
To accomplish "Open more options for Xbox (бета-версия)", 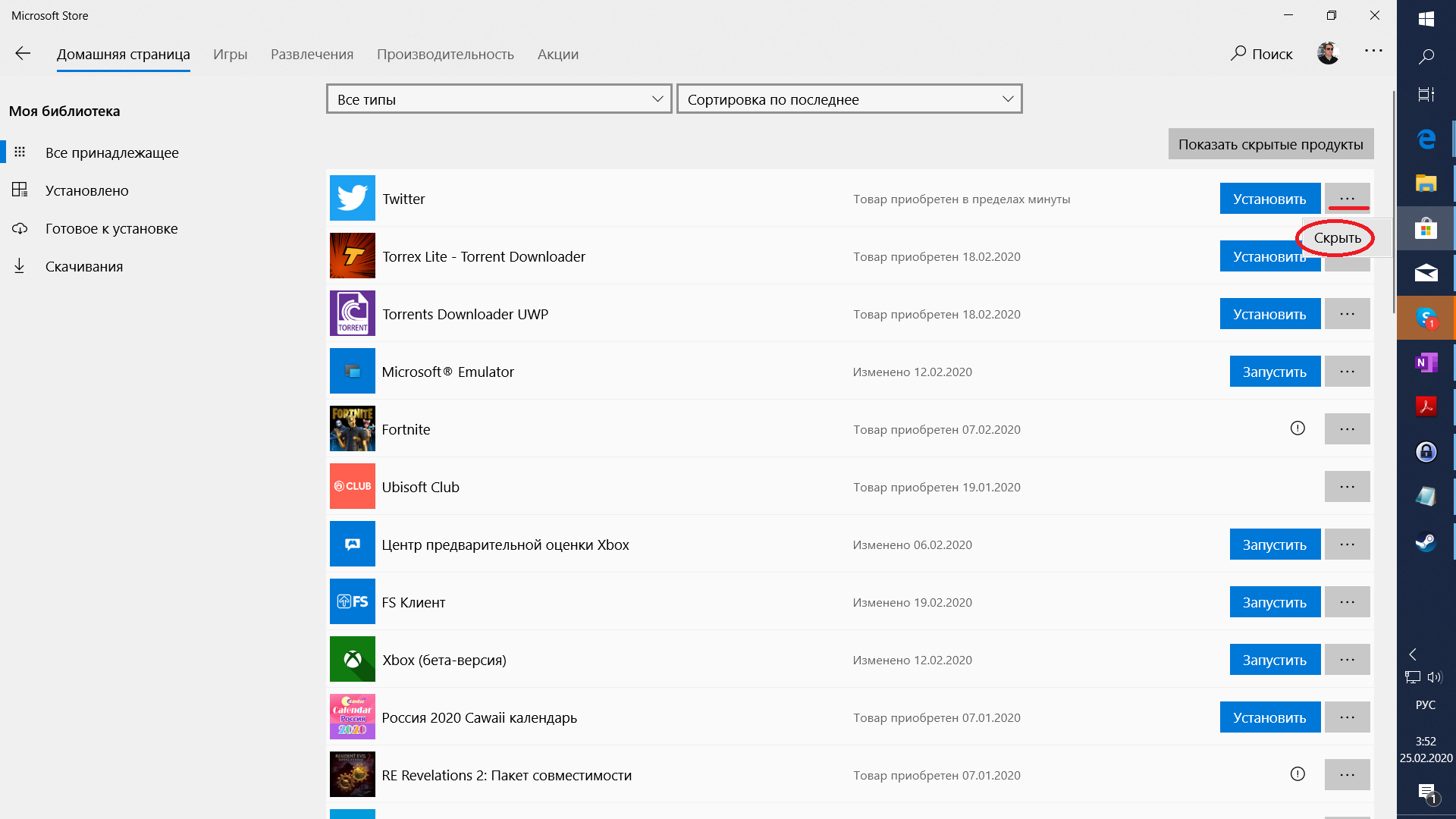I will point(1347,660).
